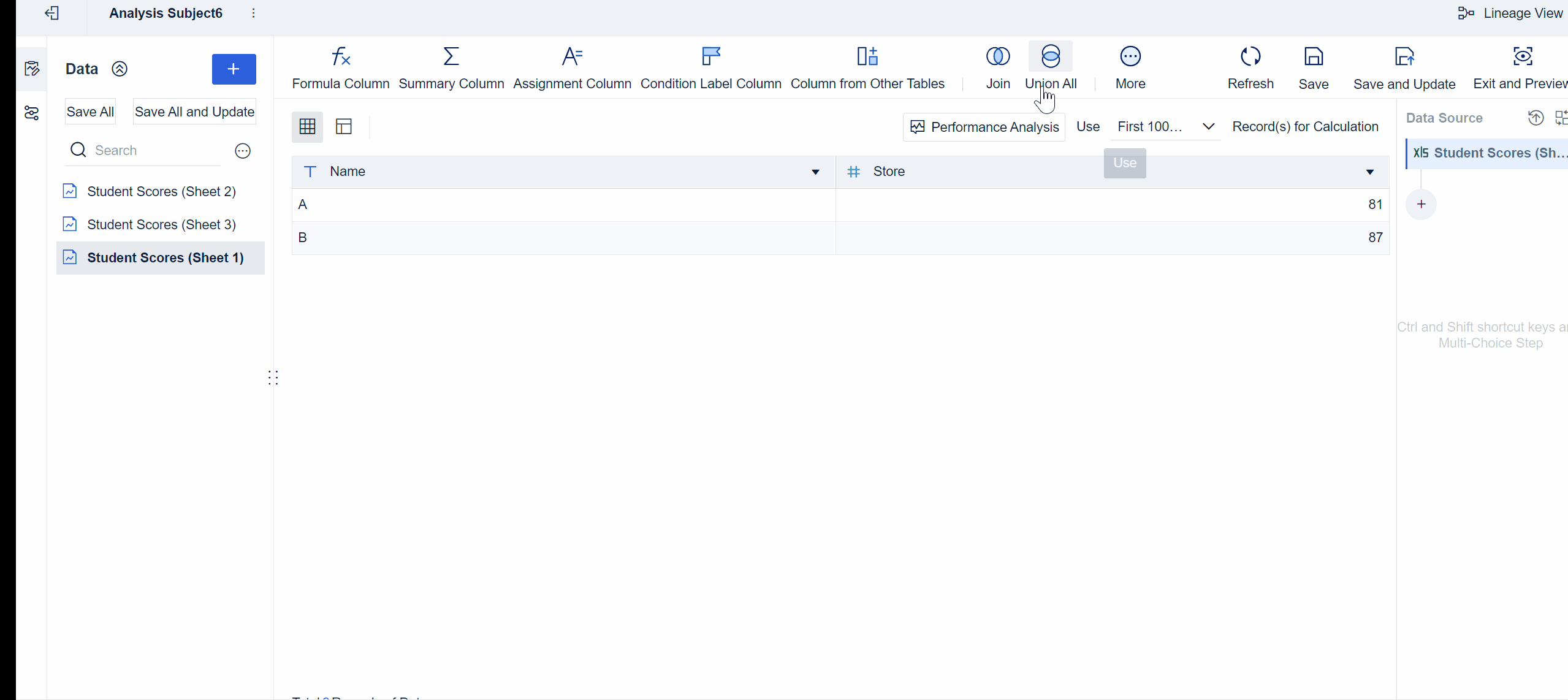Open the Name column dropdown arrow
The image size is (1568, 700).
tap(815, 172)
